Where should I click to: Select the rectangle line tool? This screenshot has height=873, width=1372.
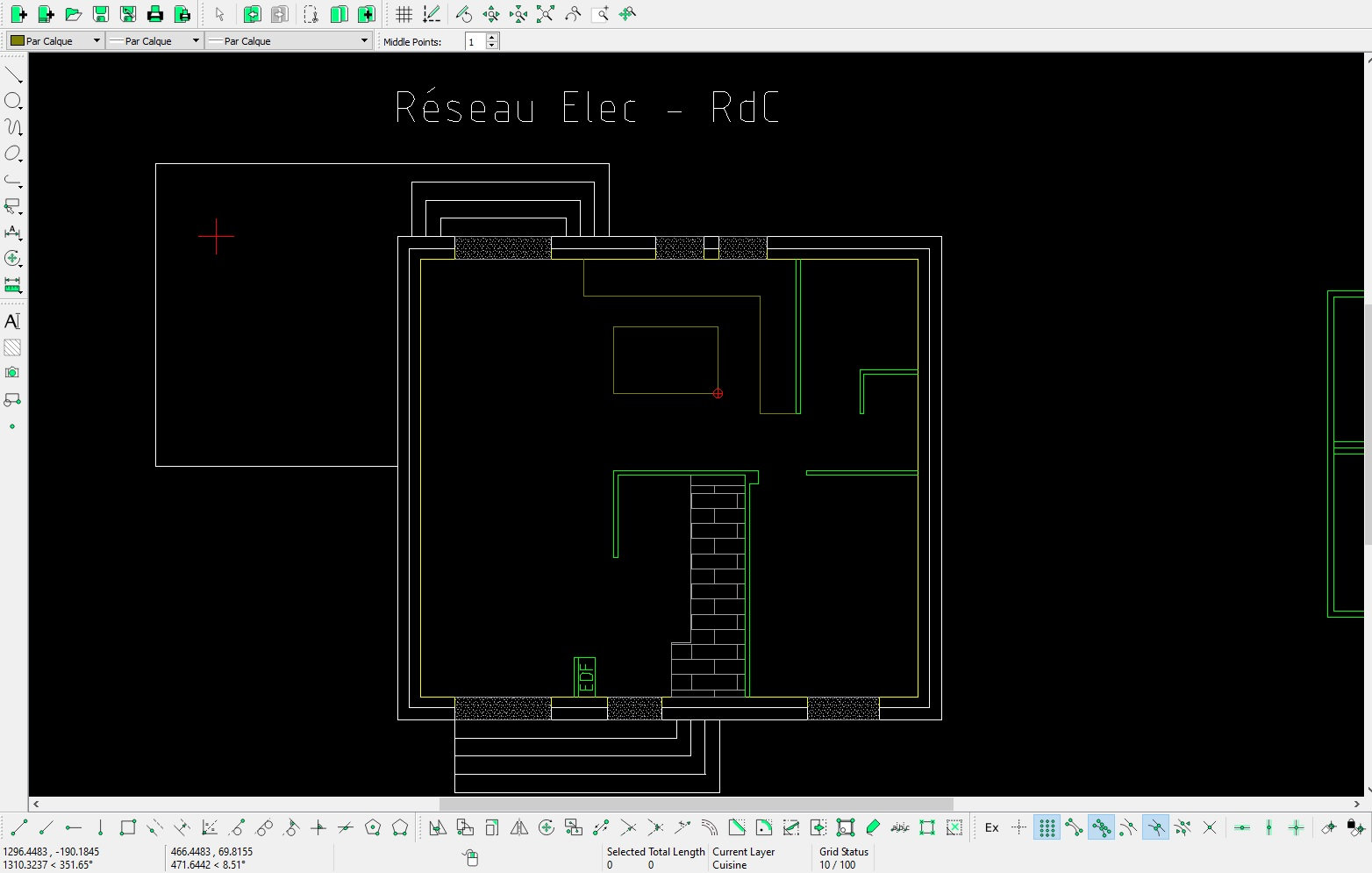127,827
